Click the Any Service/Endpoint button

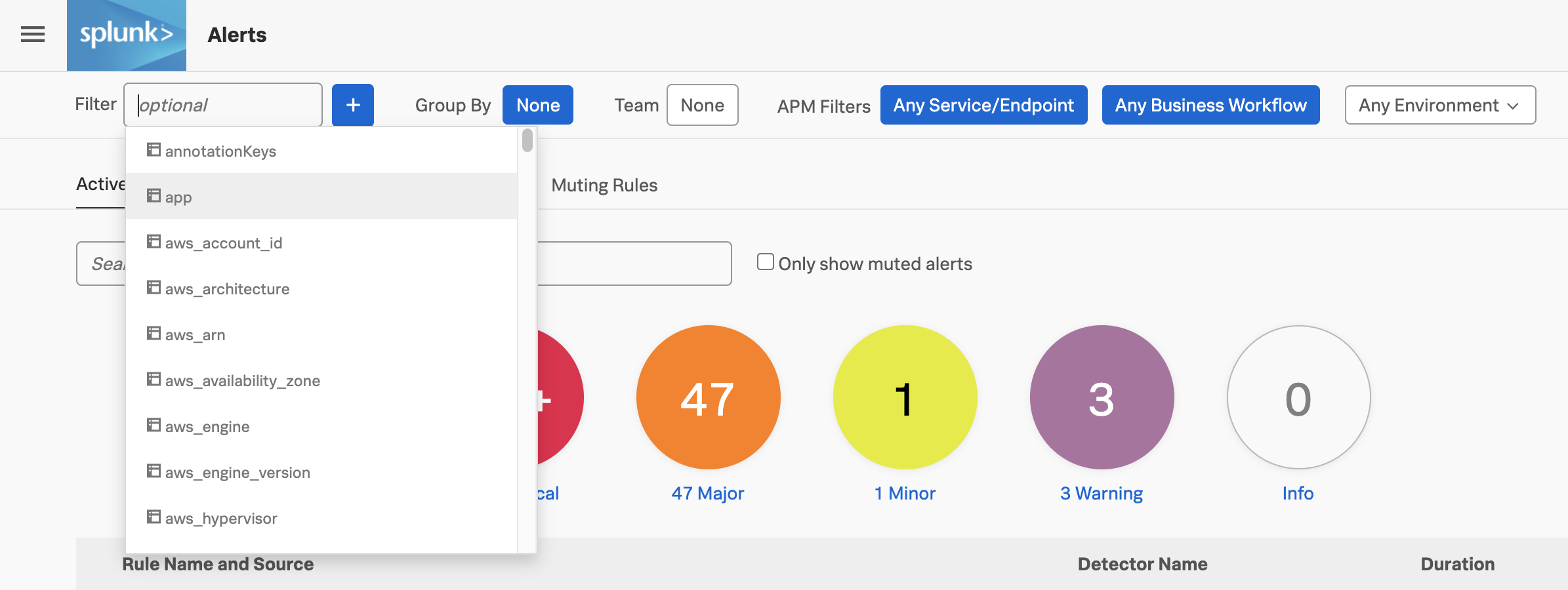983,105
